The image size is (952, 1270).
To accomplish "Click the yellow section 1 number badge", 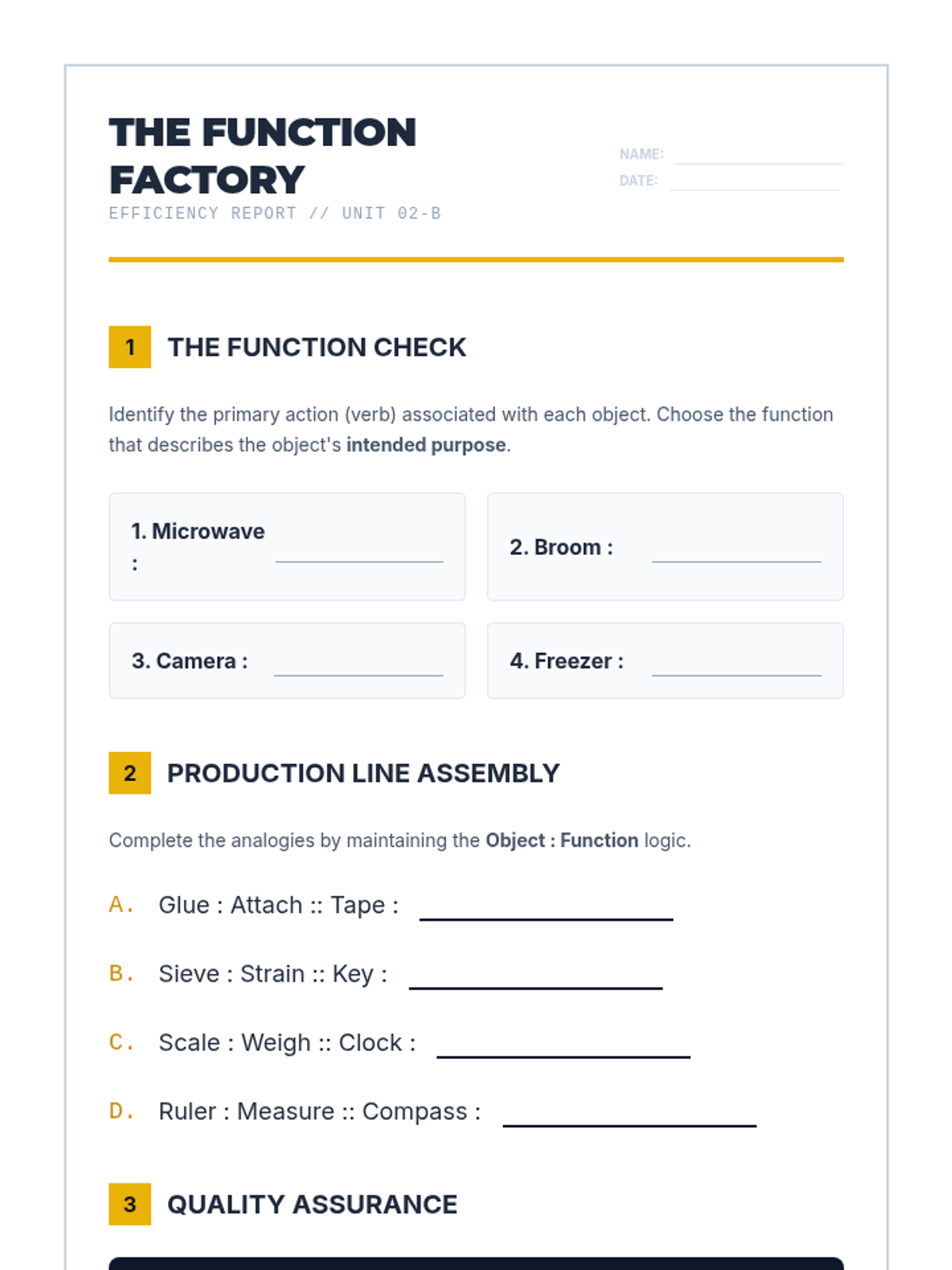I will [130, 347].
